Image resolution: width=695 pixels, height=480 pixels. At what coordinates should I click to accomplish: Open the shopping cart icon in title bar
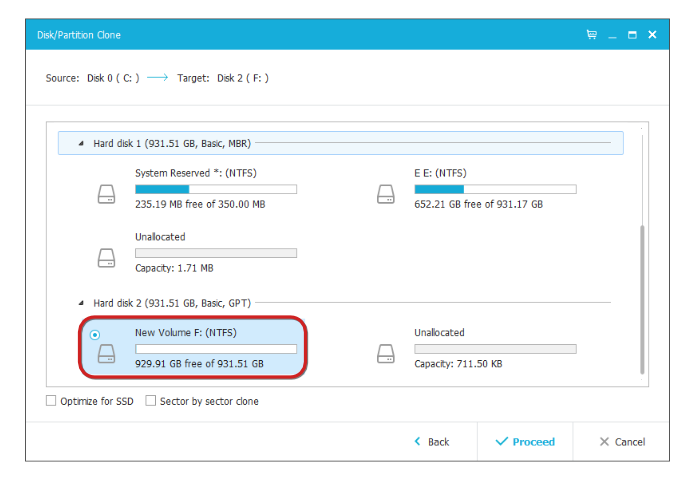(x=591, y=35)
